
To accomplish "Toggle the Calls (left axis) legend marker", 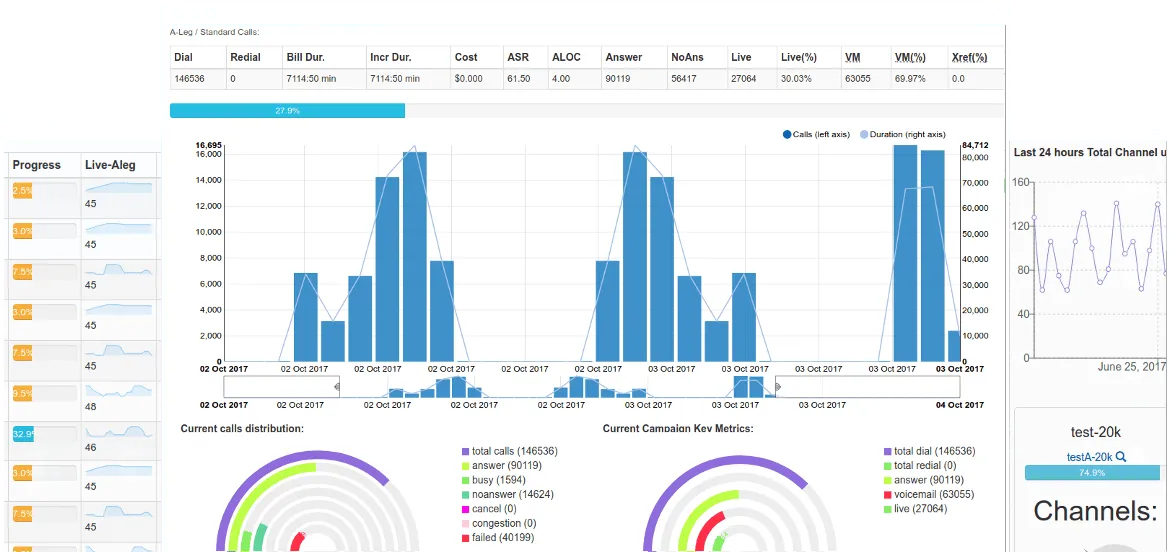I will point(787,134).
